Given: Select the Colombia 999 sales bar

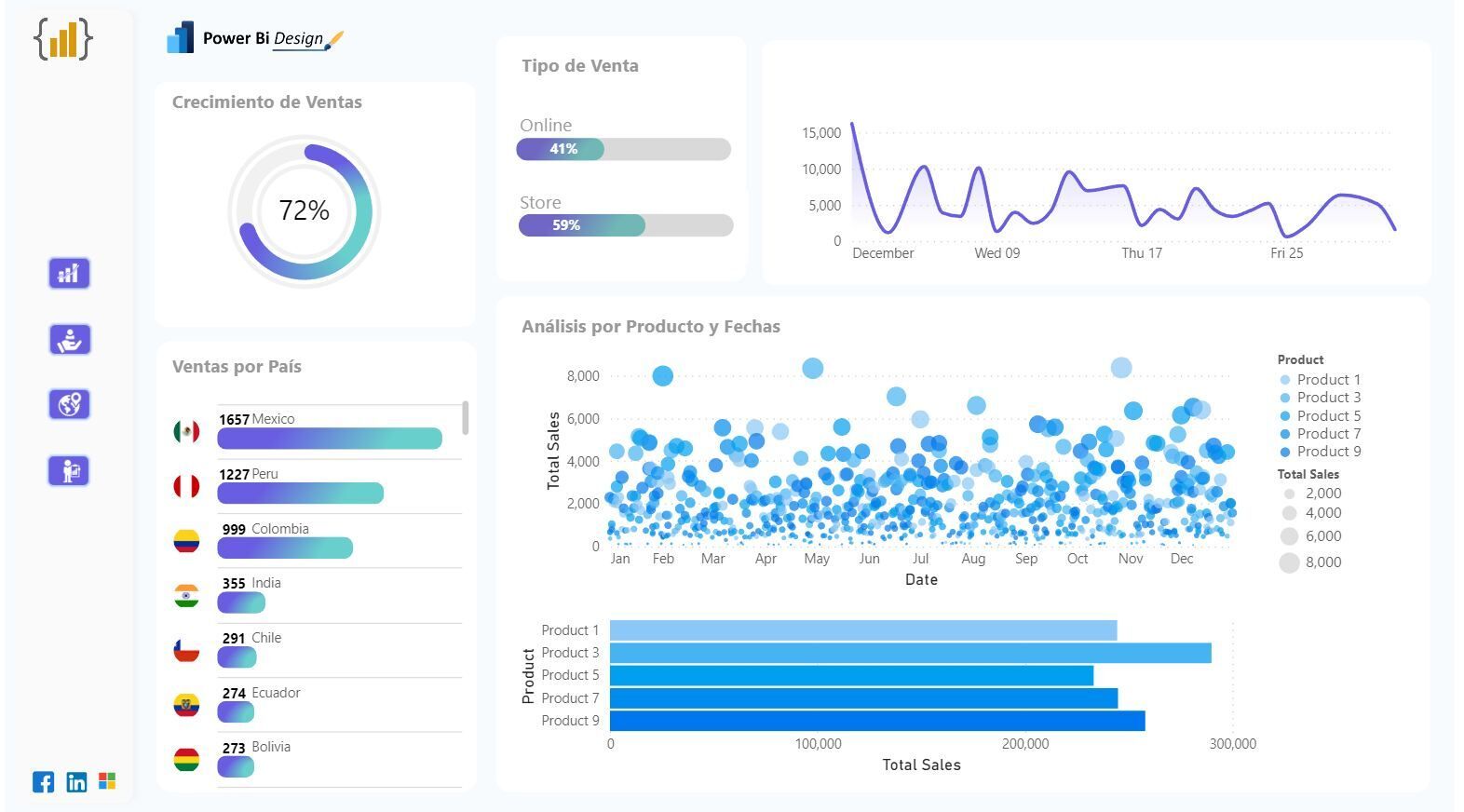Looking at the screenshot, I should click(x=285, y=548).
